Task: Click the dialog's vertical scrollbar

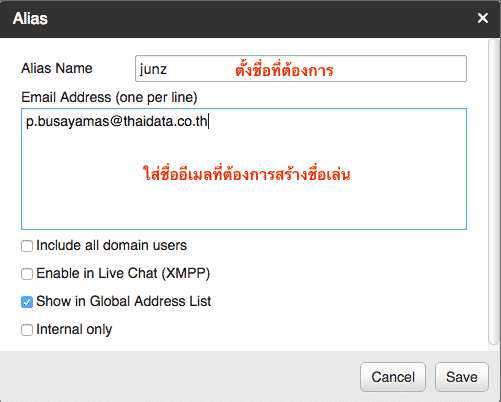Action: 493,192
